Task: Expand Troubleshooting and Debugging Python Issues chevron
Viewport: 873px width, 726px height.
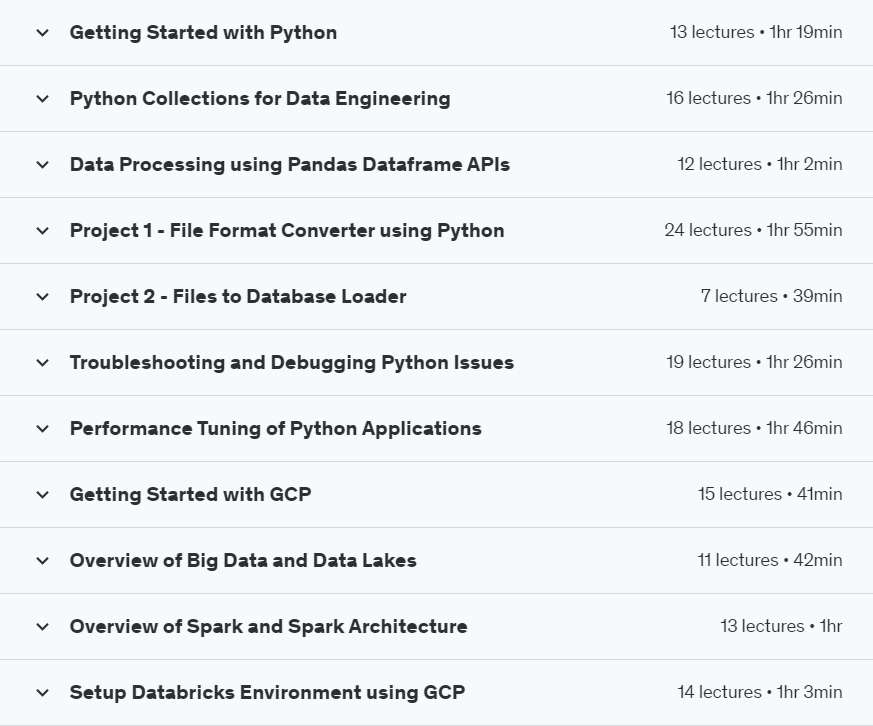Action: (42, 363)
